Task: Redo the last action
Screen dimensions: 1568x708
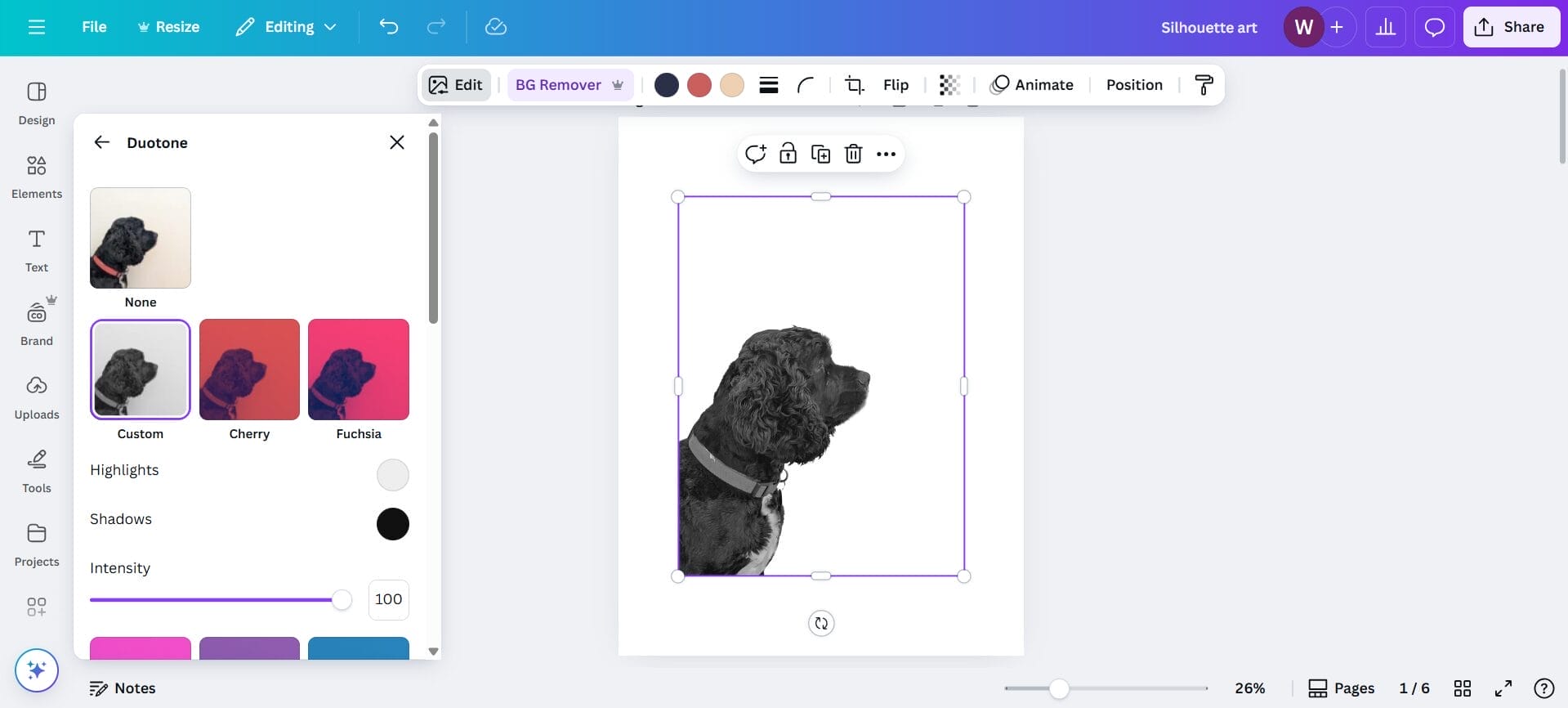Action: 436,27
